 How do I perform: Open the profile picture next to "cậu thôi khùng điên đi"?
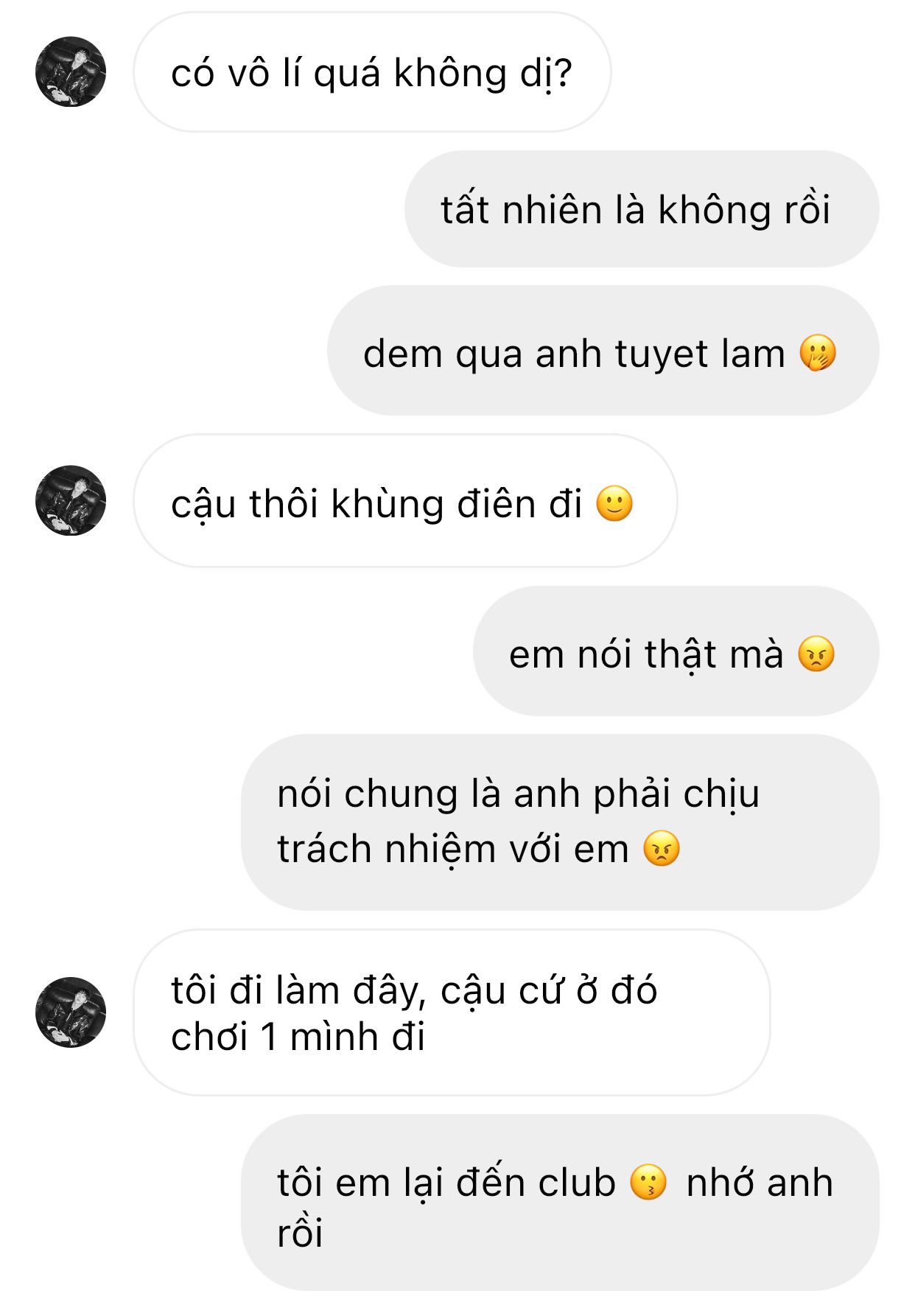[x=71, y=500]
